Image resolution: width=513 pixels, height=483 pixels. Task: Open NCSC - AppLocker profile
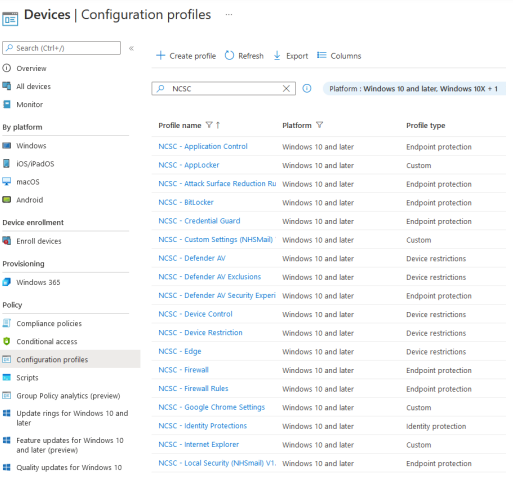pyautogui.click(x=189, y=165)
